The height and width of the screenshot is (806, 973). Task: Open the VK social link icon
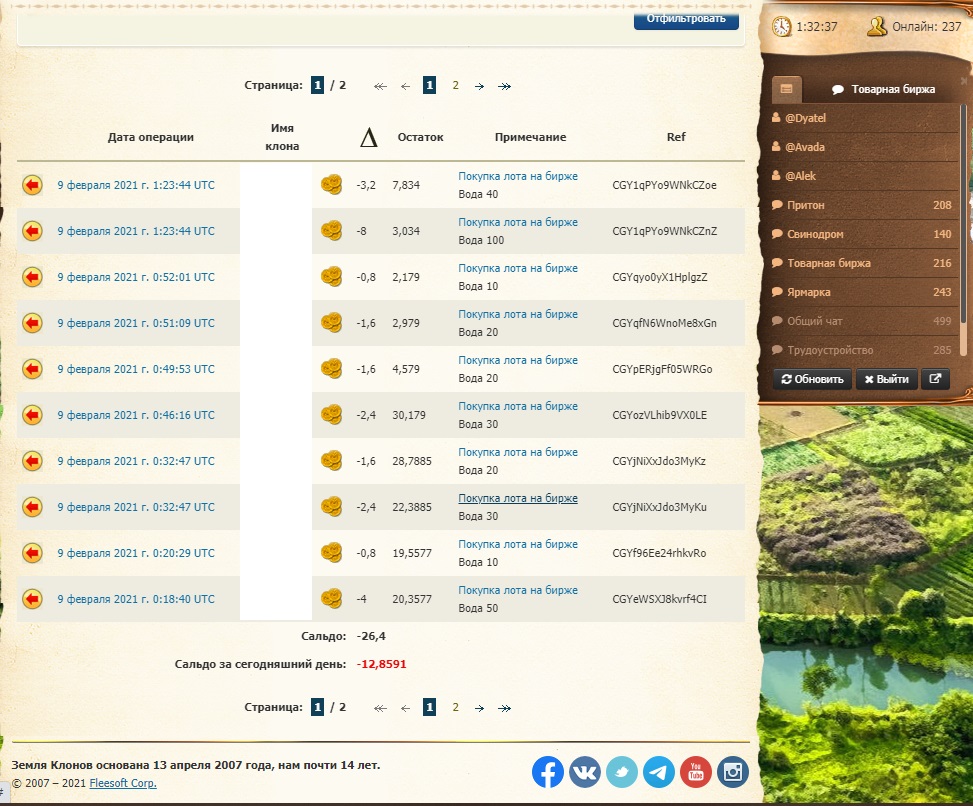click(x=585, y=771)
